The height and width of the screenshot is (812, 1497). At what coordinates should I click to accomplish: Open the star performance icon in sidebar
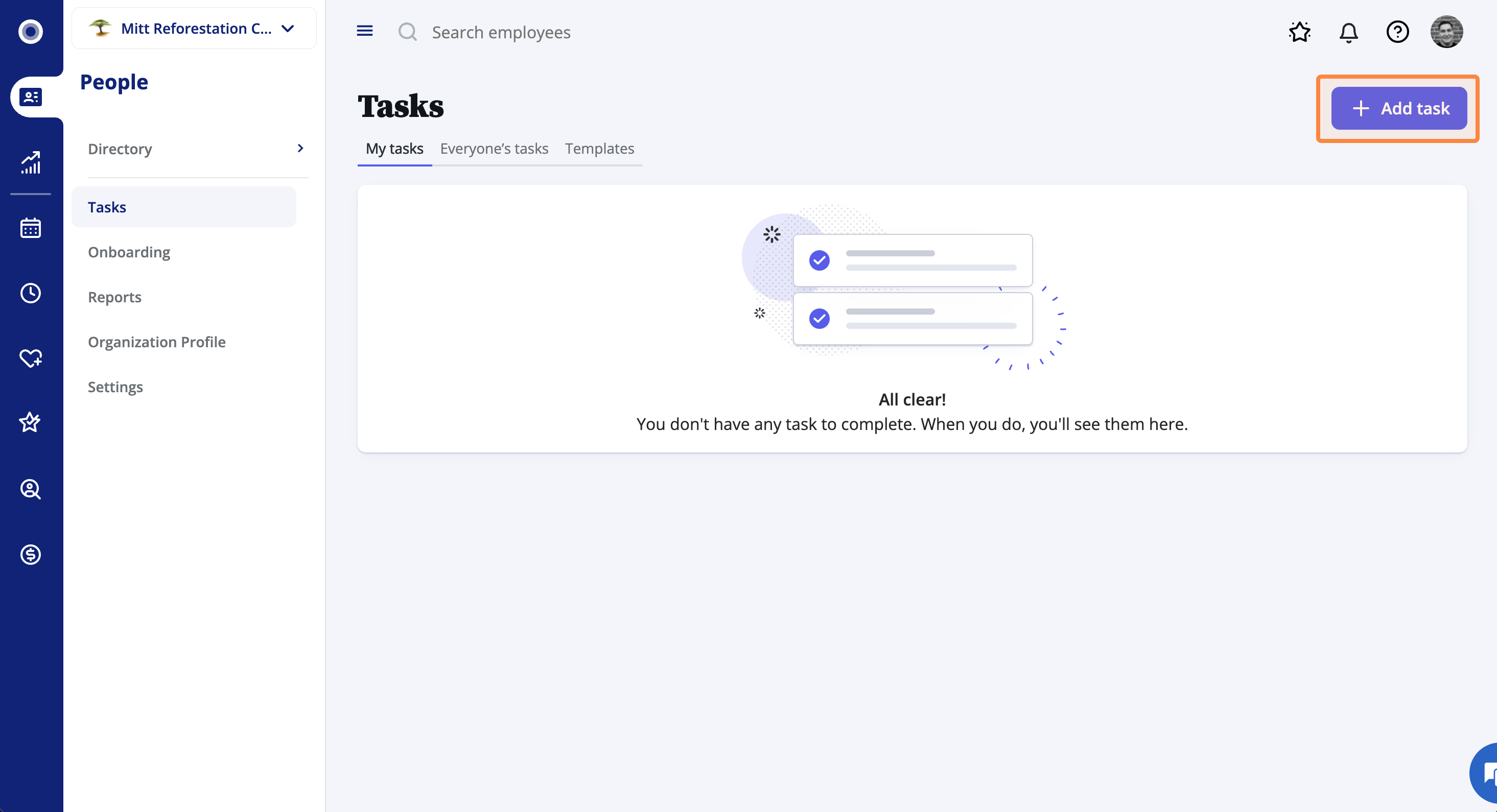(31, 422)
